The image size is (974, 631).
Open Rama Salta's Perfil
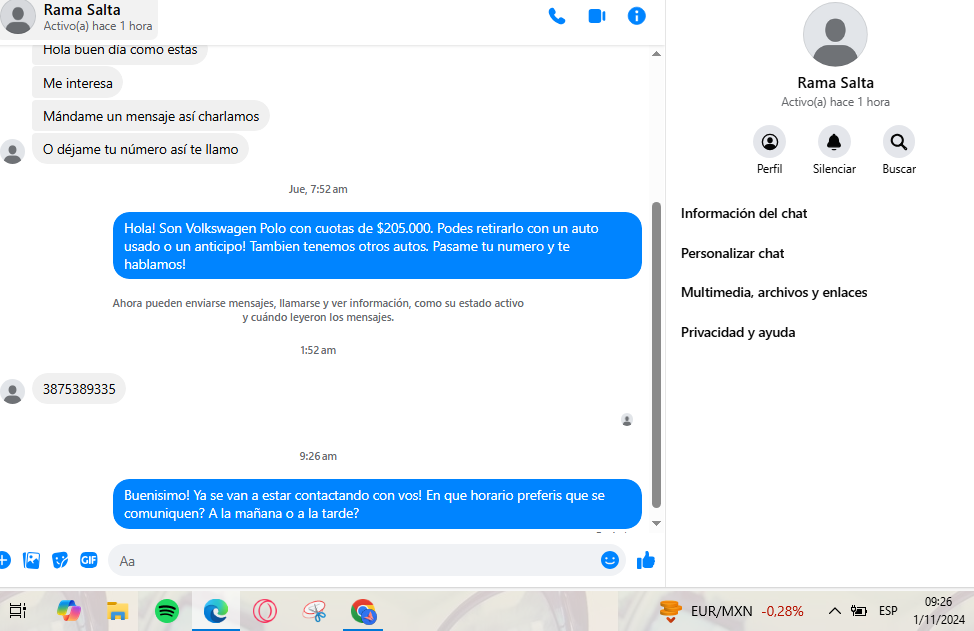click(769, 141)
